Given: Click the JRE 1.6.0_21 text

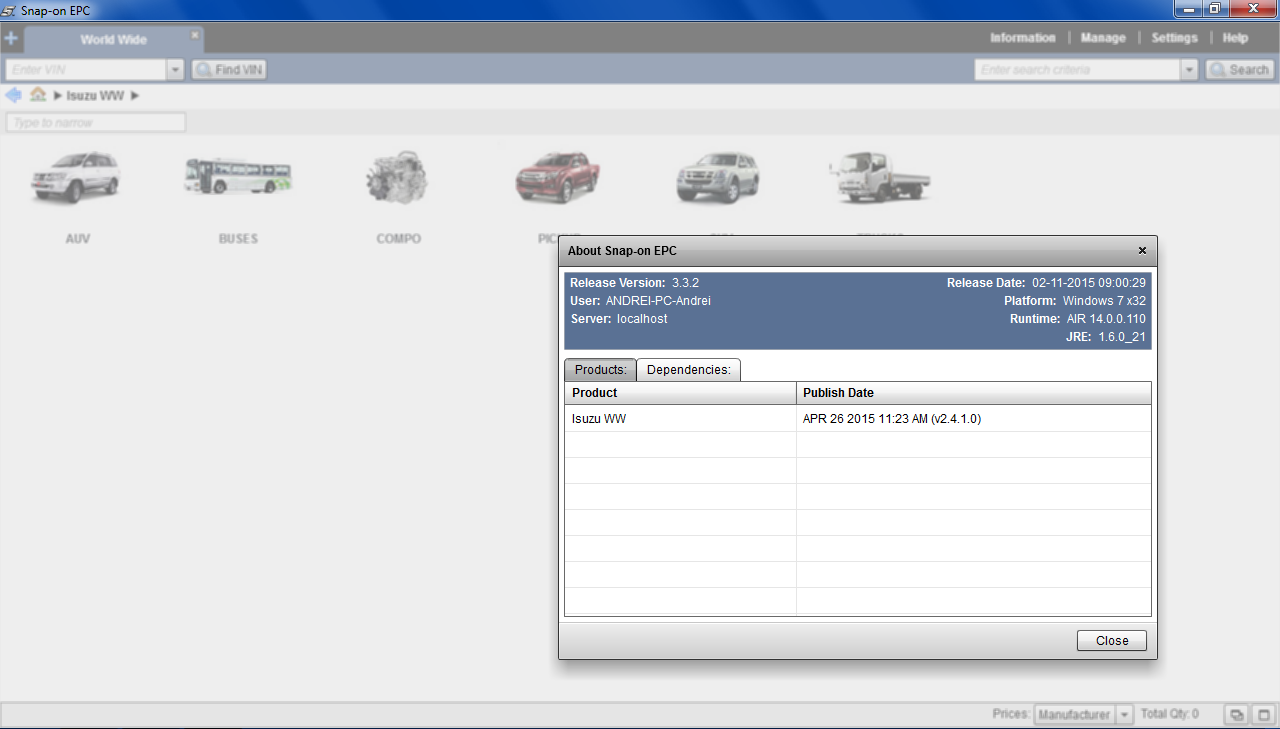Looking at the screenshot, I should 1106,337.
